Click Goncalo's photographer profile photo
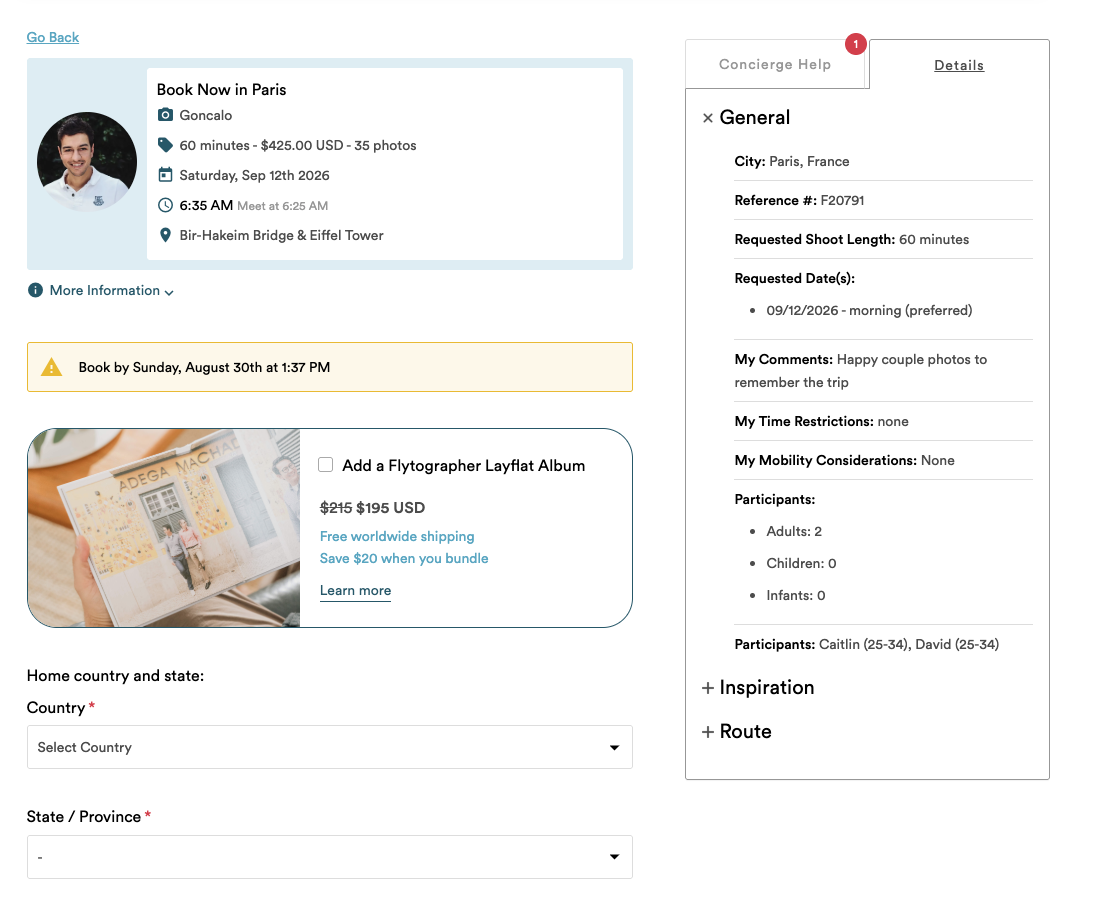This screenshot has width=1096, height=906. point(87,161)
